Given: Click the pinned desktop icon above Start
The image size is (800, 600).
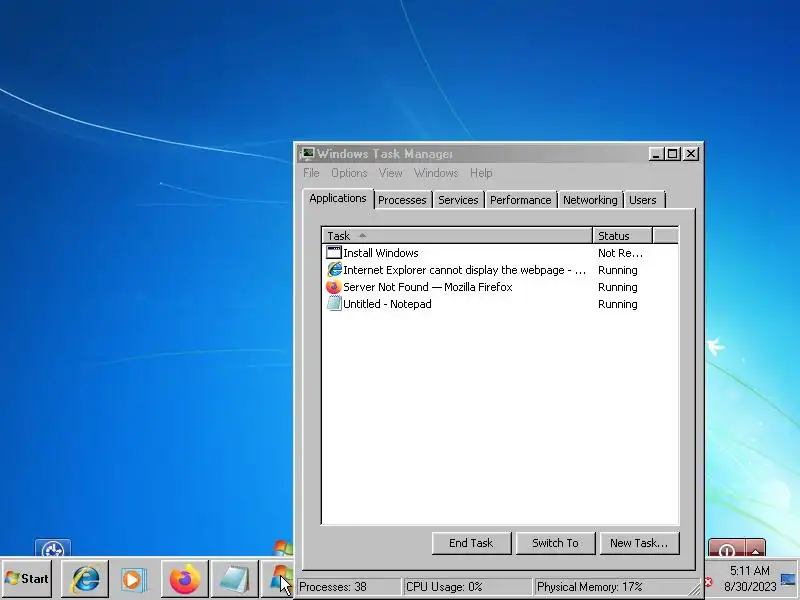Looking at the screenshot, I should [53, 548].
